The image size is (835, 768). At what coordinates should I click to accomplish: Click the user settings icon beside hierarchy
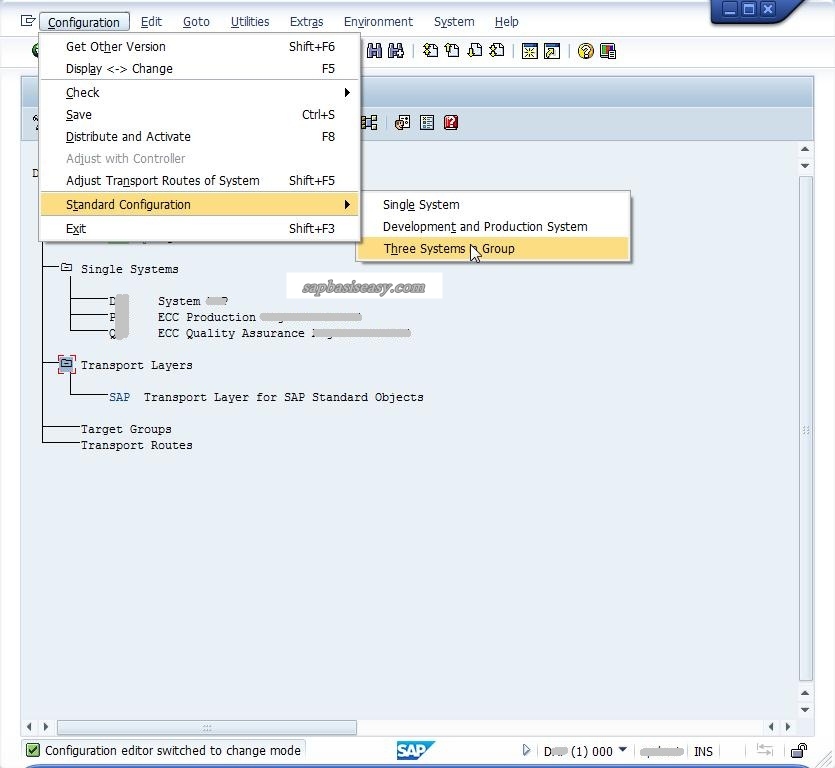(403, 123)
